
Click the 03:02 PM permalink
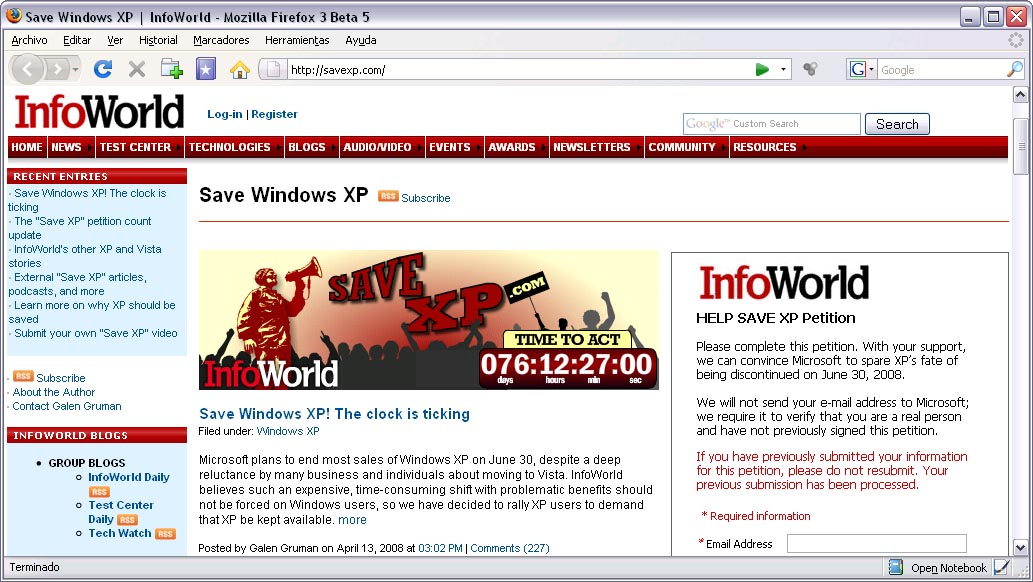[x=440, y=548]
